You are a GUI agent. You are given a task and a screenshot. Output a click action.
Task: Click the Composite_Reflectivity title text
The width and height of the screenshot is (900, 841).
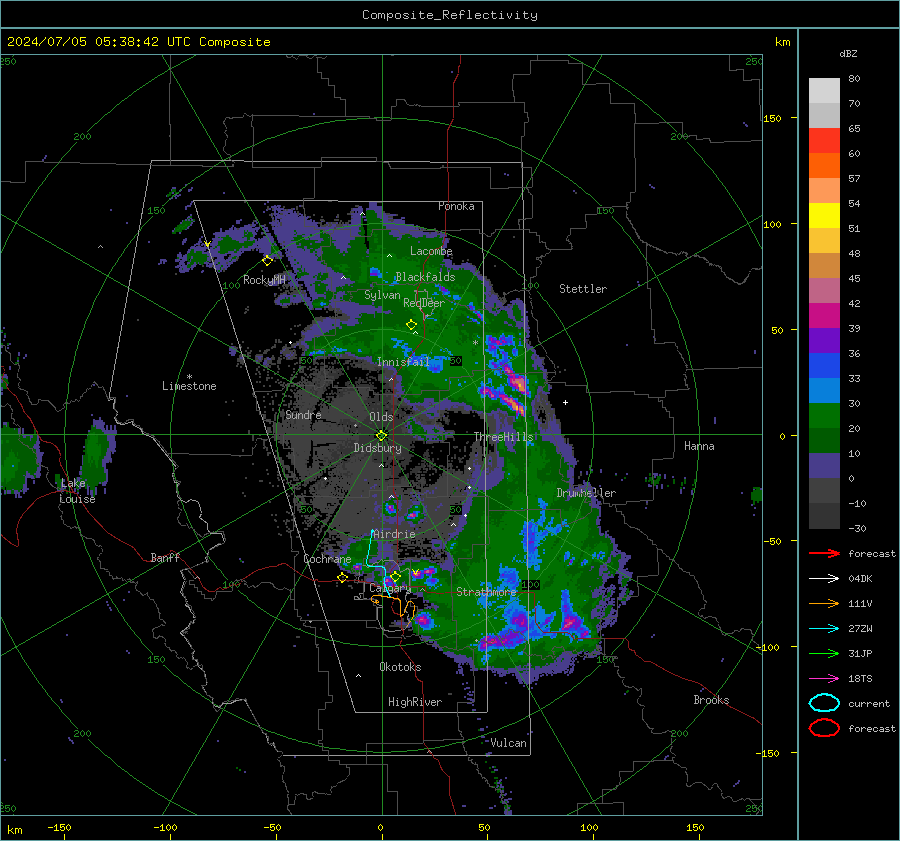pos(449,15)
